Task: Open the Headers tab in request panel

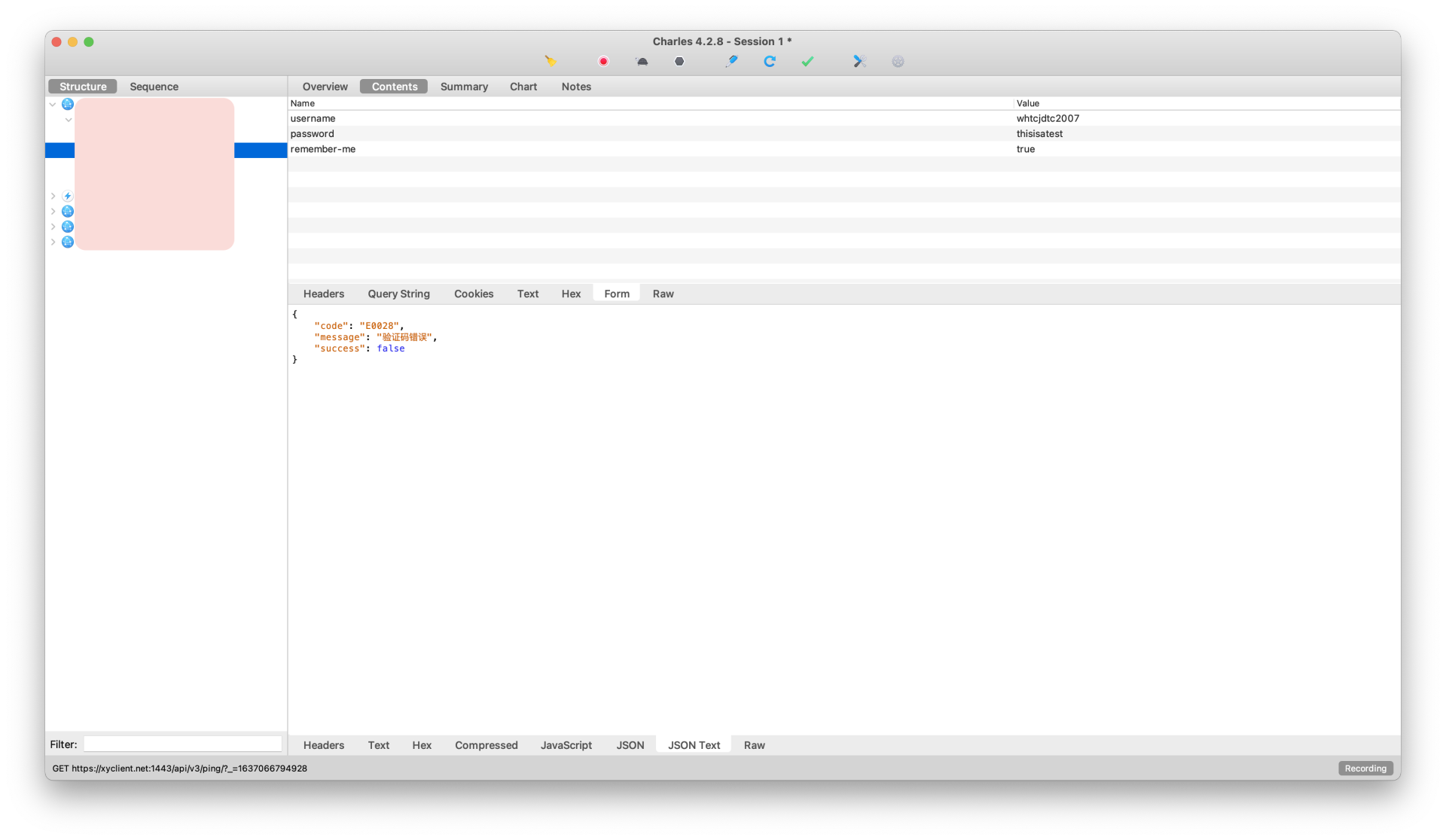Action: tap(323, 293)
